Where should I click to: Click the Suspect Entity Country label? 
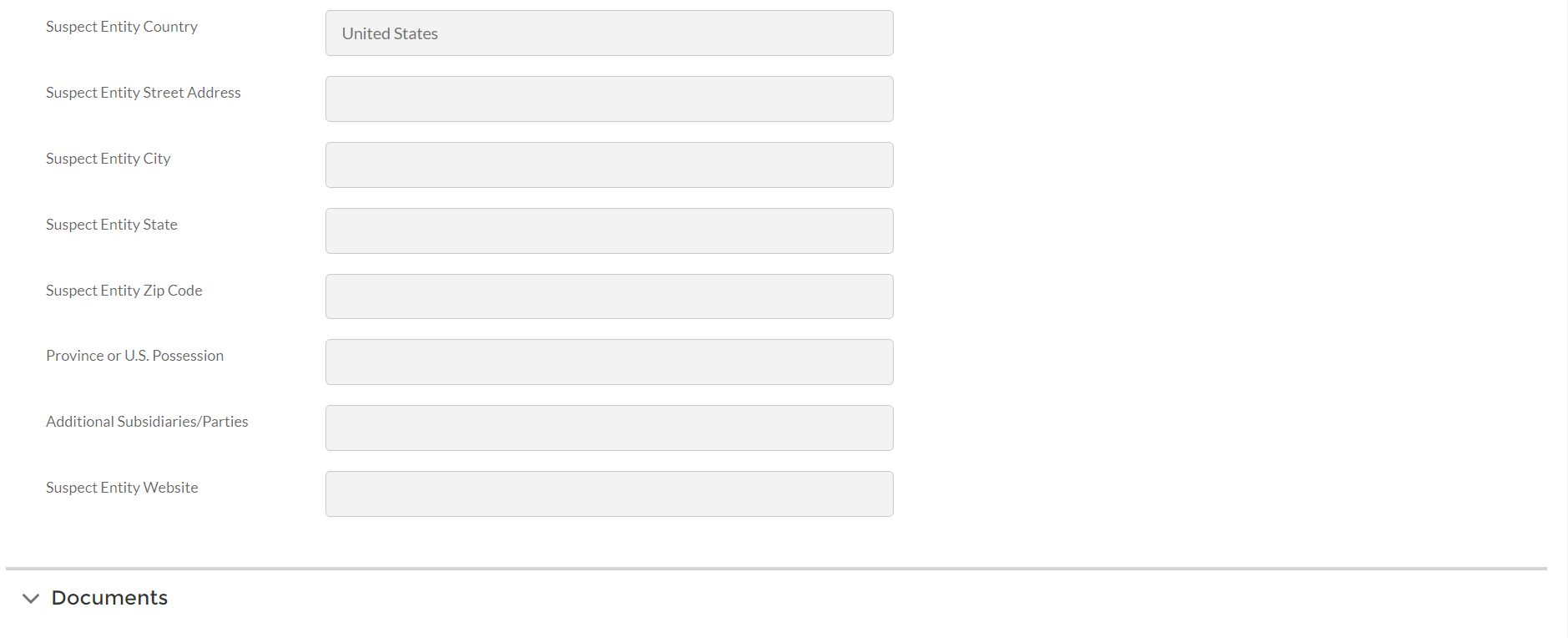point(122,27)
